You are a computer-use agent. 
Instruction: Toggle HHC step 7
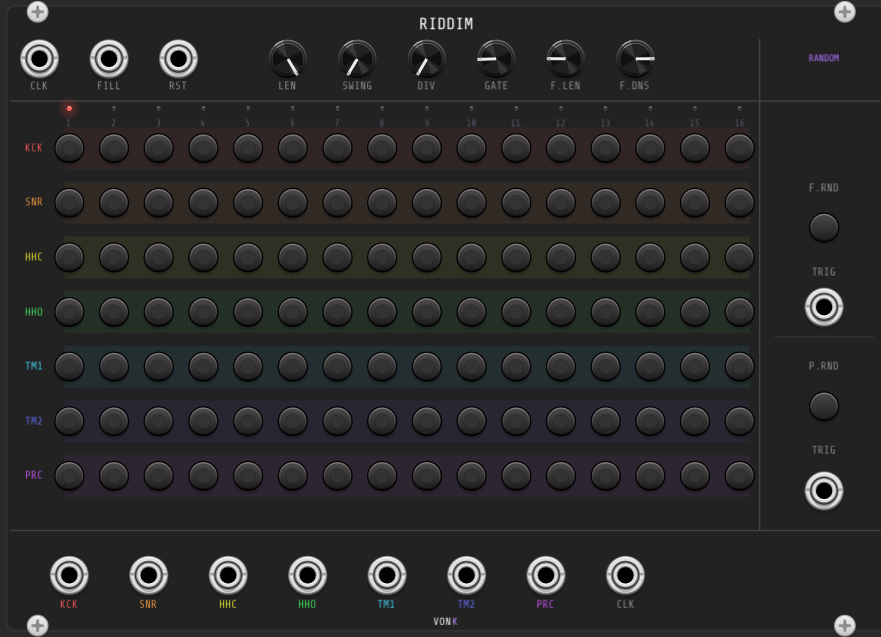(337, 257)
